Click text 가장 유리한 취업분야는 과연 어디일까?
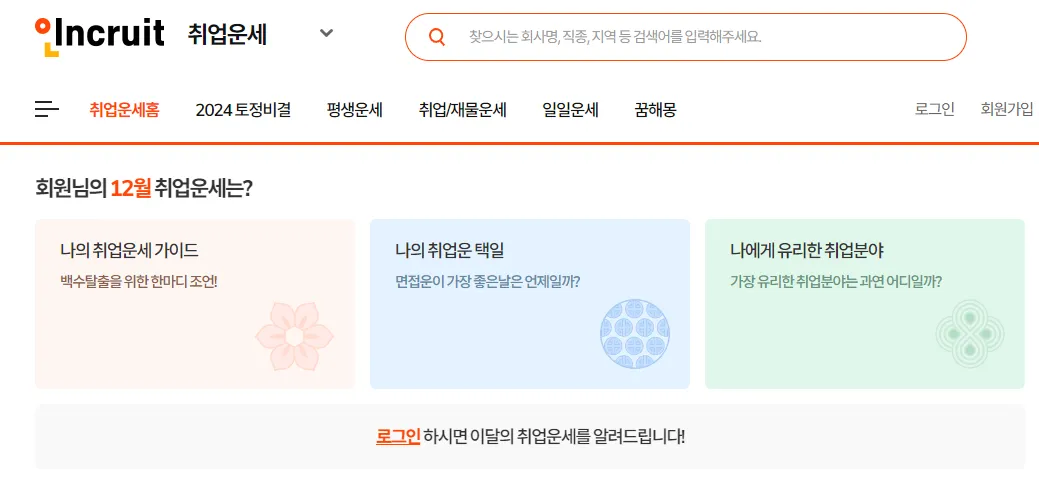This screenshot has height=487, width=1039. (836, 282)
